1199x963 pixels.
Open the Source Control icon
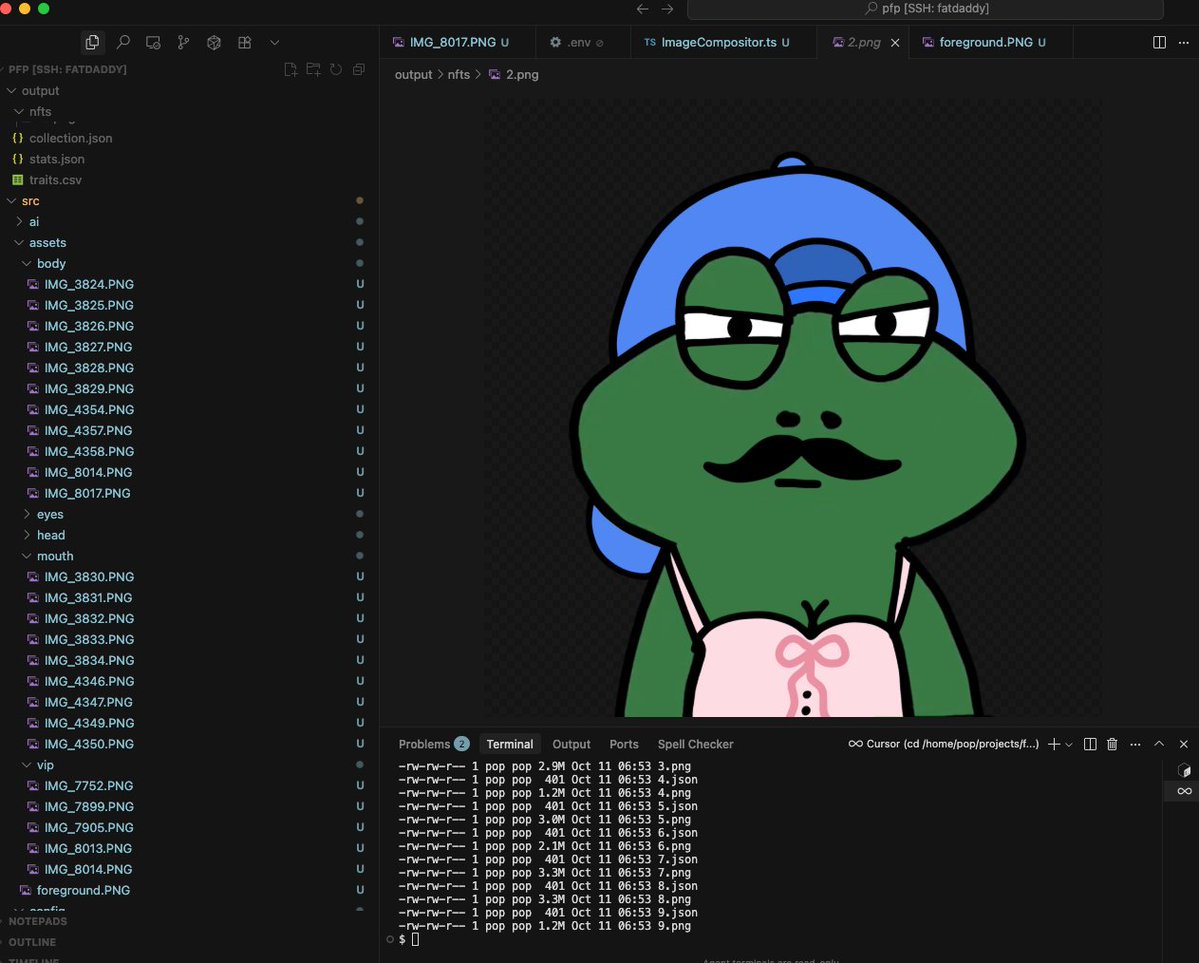pyautogui.click(x=184, y=43)
